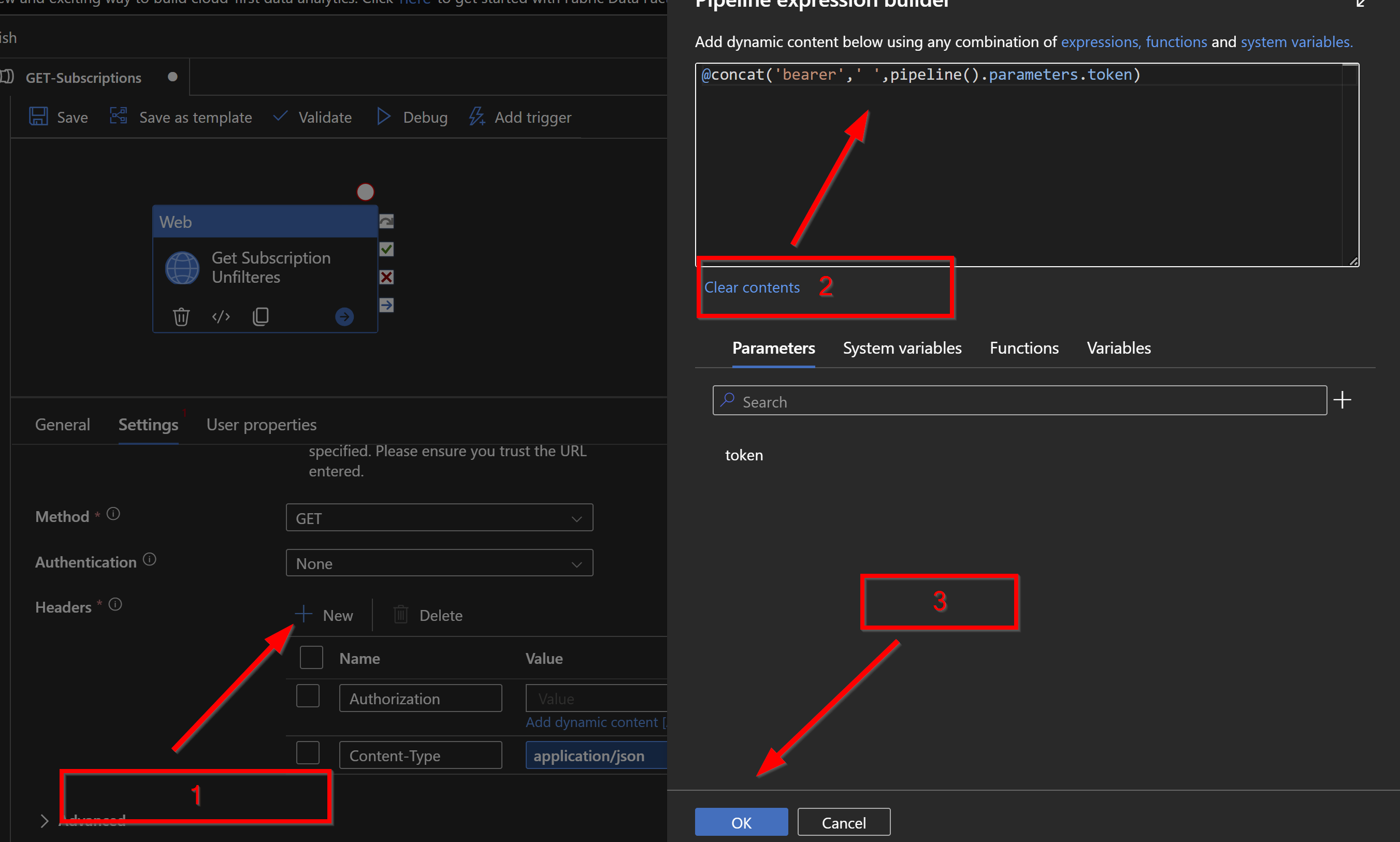Viewport: 1400px width, 842px height.
Task: Click the green success connector icon
Action: coord(386,249)
